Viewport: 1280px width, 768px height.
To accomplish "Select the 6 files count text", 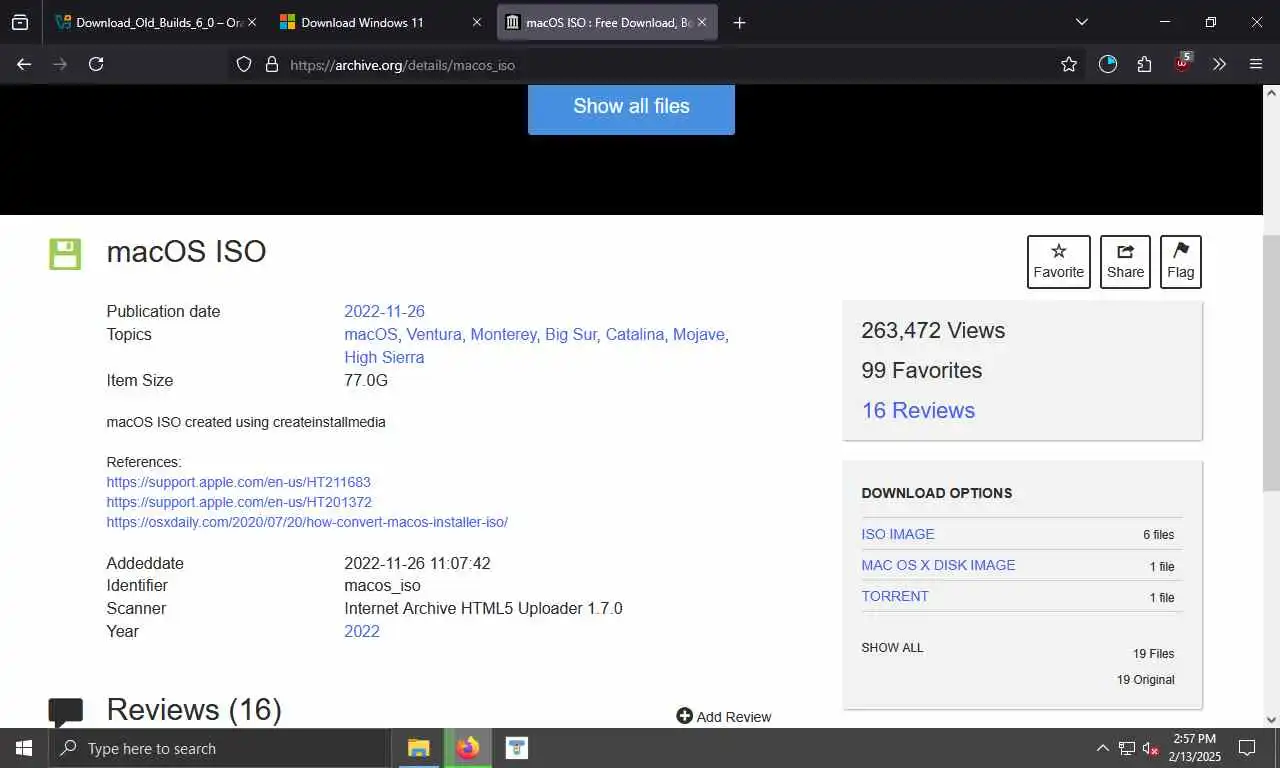I will point(1158,535).
